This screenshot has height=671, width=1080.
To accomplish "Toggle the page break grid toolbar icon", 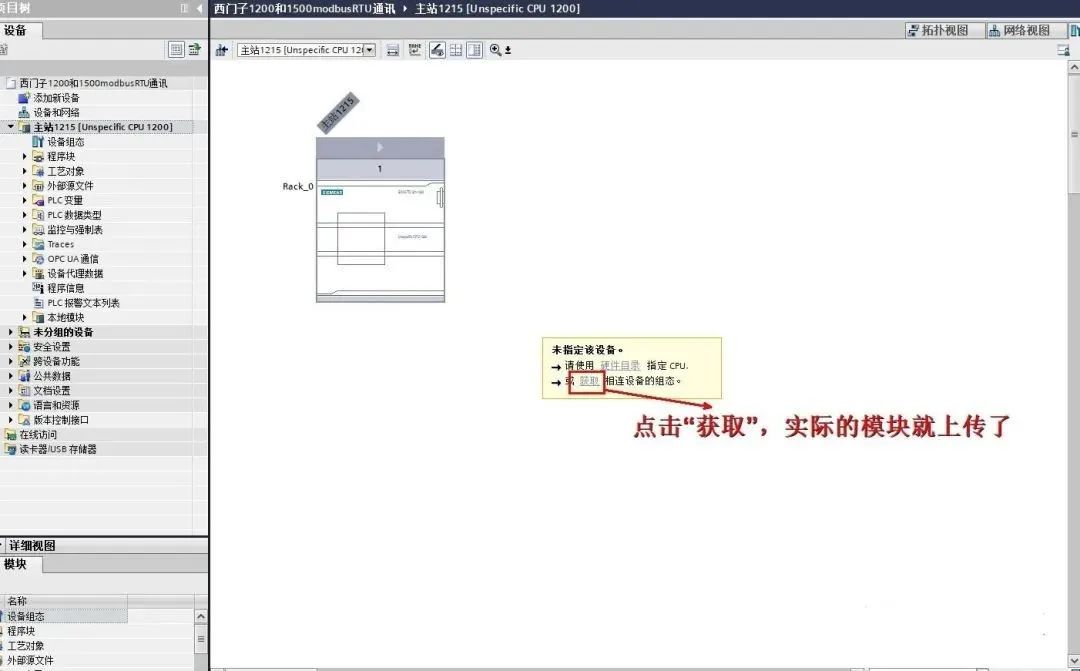I will pos(456,50).
